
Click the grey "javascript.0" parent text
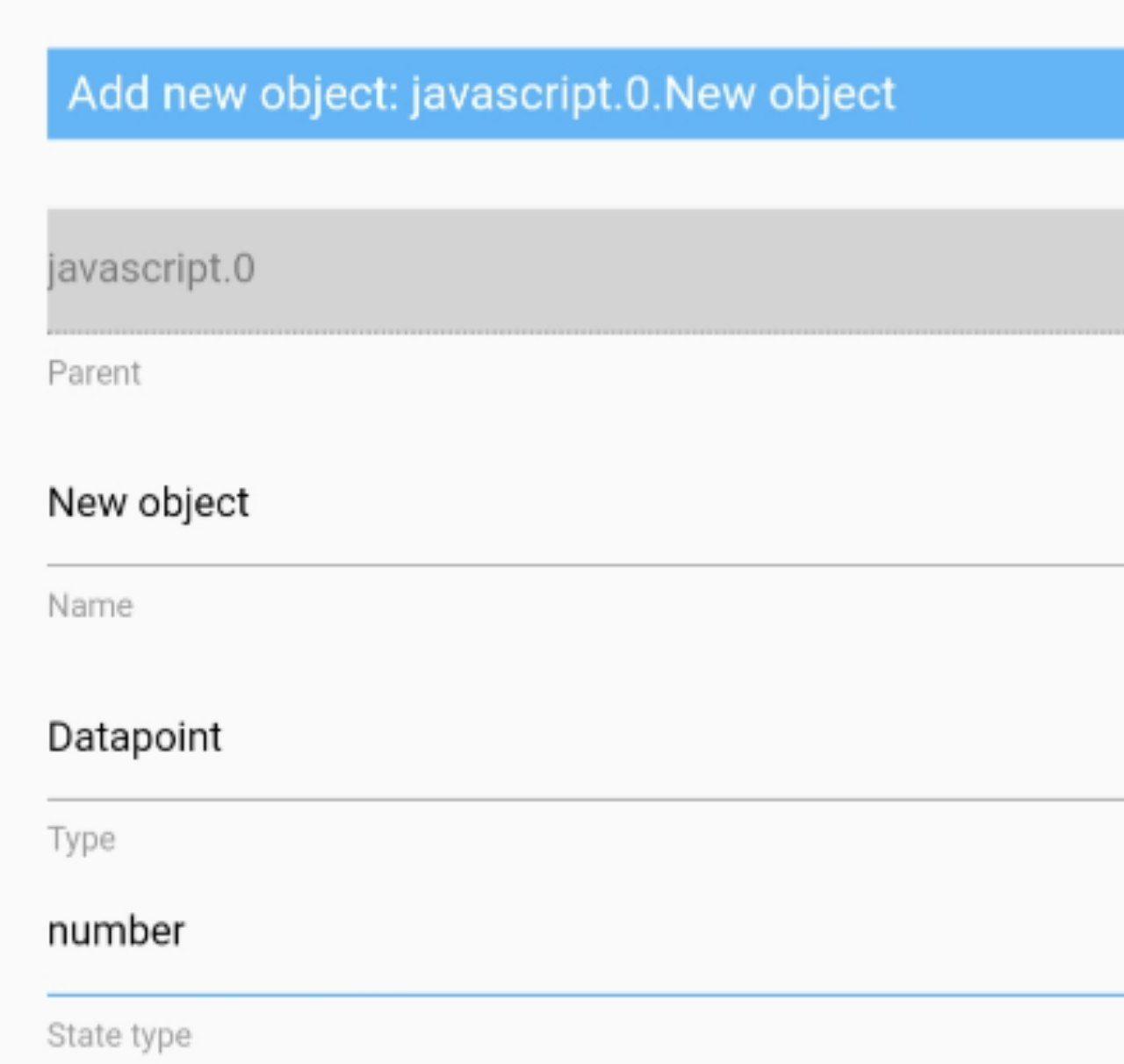151,270
